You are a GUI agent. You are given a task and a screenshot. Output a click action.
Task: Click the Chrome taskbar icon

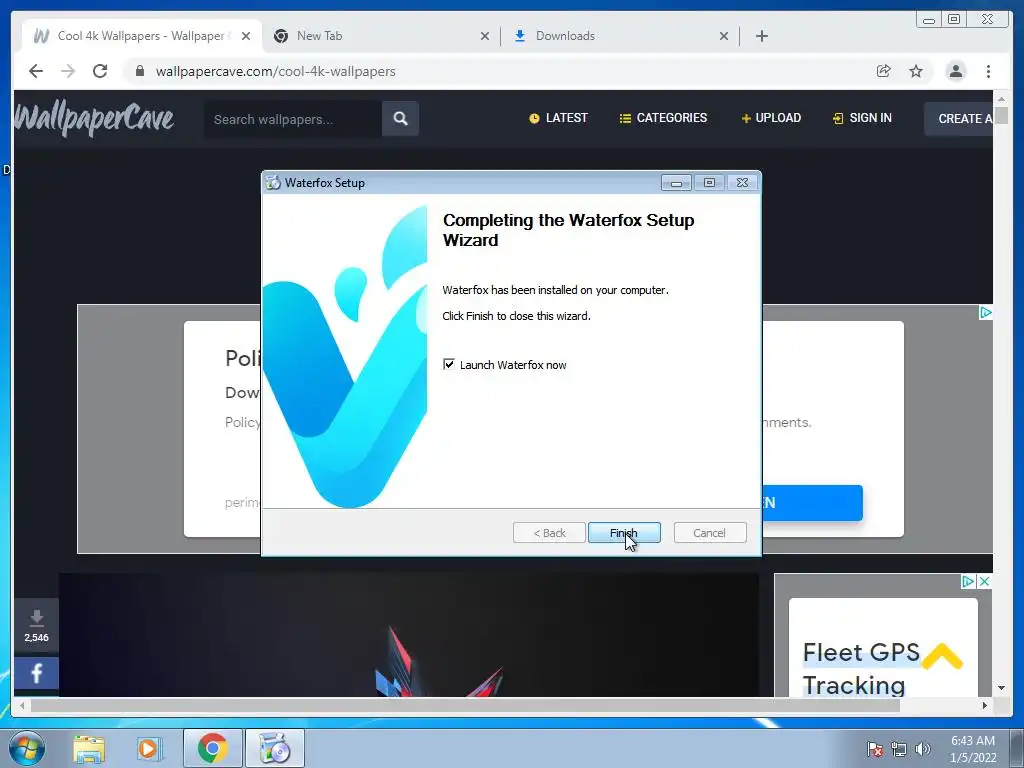pyautogui.click(x=212, y=748)
